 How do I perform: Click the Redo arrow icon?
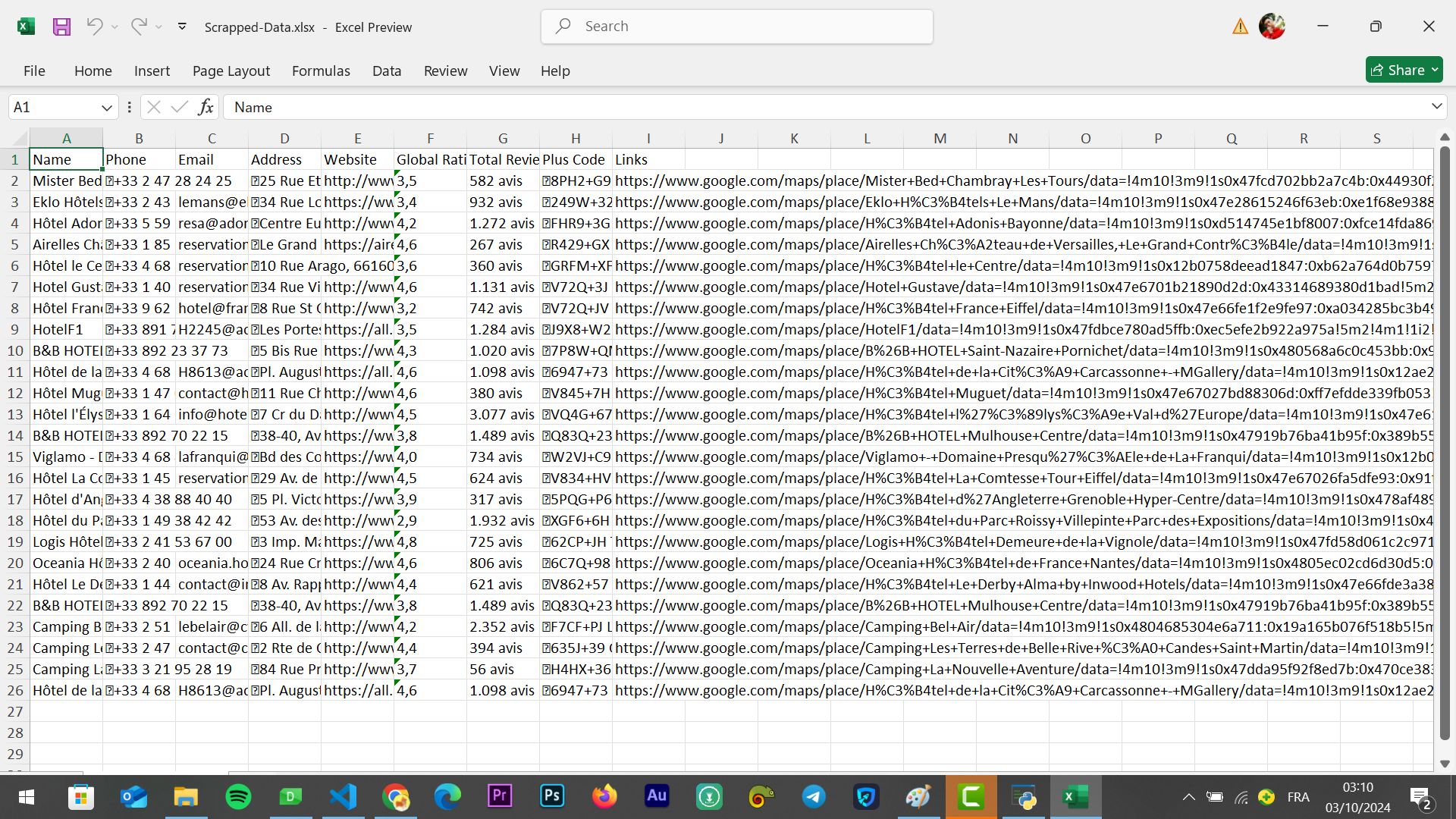tap(138, 27)
